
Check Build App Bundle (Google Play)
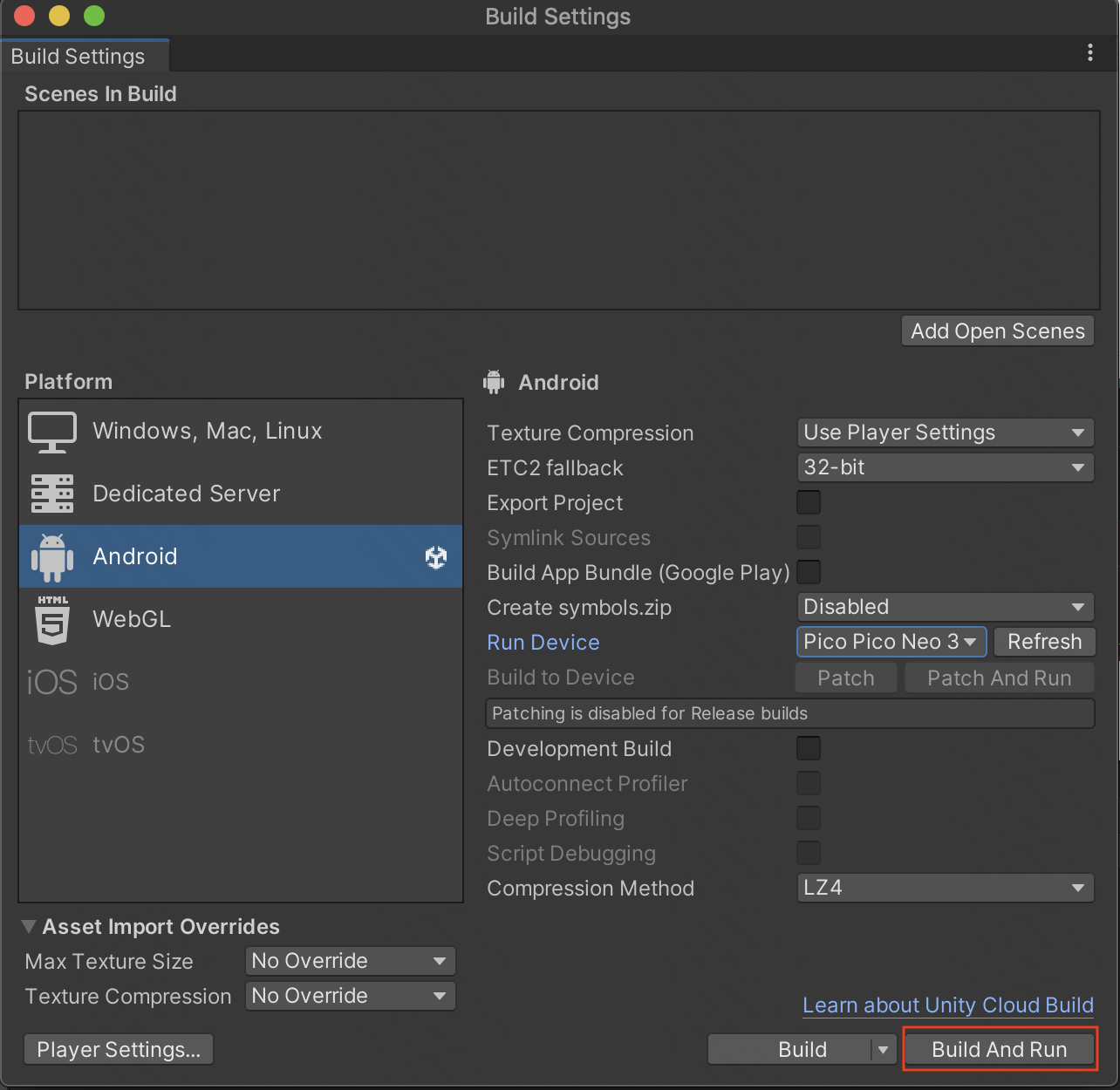pos(809,572)
